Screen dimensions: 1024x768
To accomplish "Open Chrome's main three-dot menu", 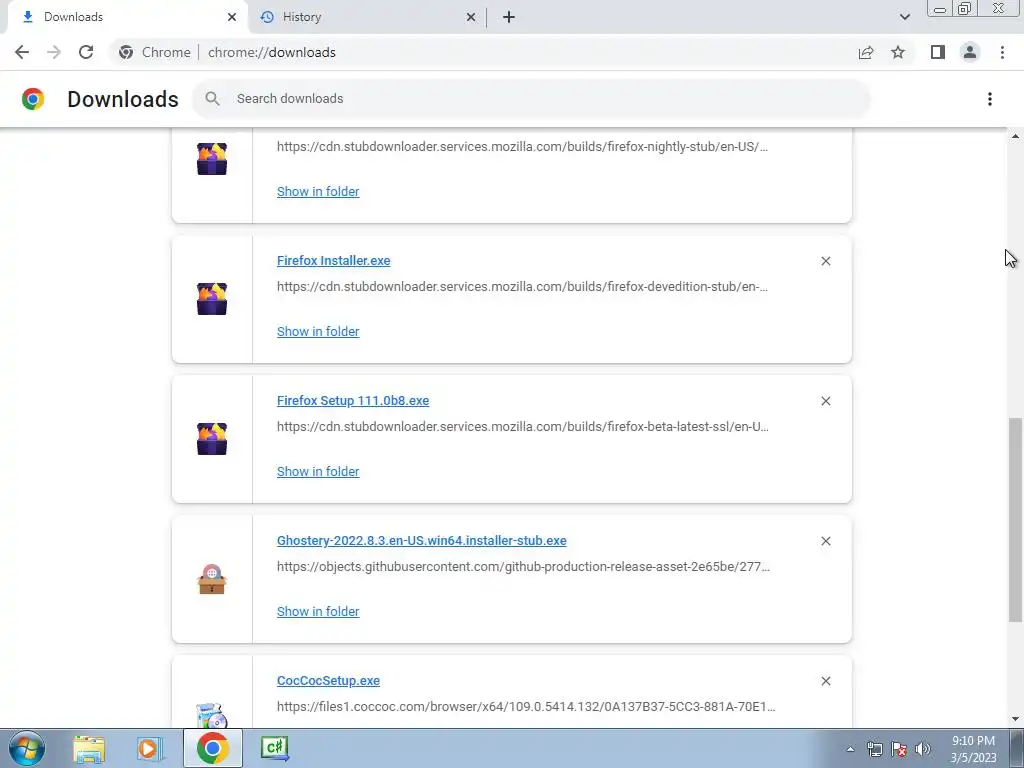I will coord(1002,52).
